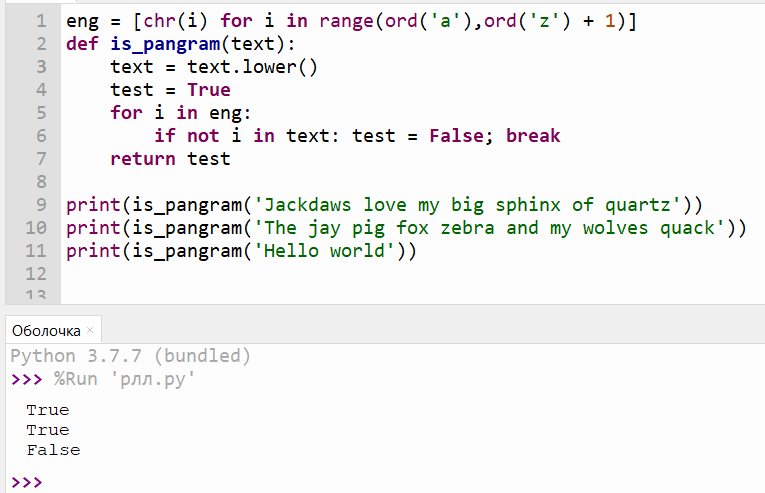
Task: Click the 'for i in eng:' loop line
Action: point(180,113)
